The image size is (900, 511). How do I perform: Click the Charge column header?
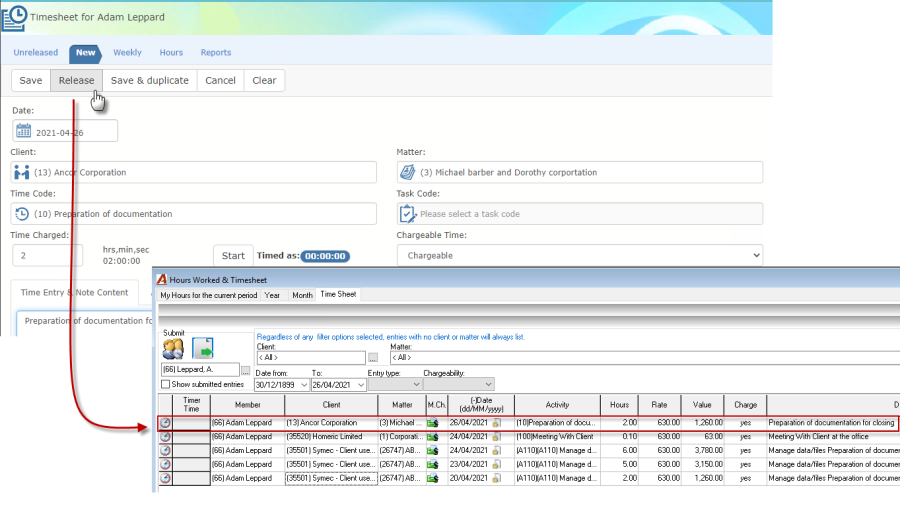[x=746, y=405]
